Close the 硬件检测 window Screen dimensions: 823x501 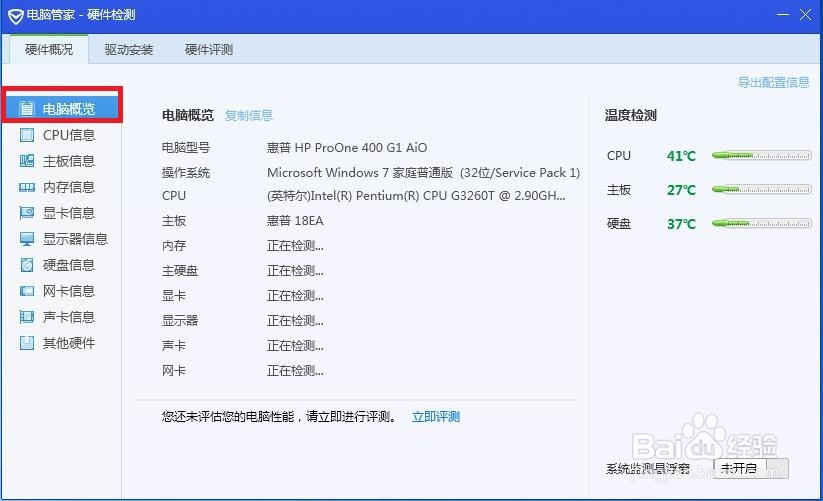(806, 14)
